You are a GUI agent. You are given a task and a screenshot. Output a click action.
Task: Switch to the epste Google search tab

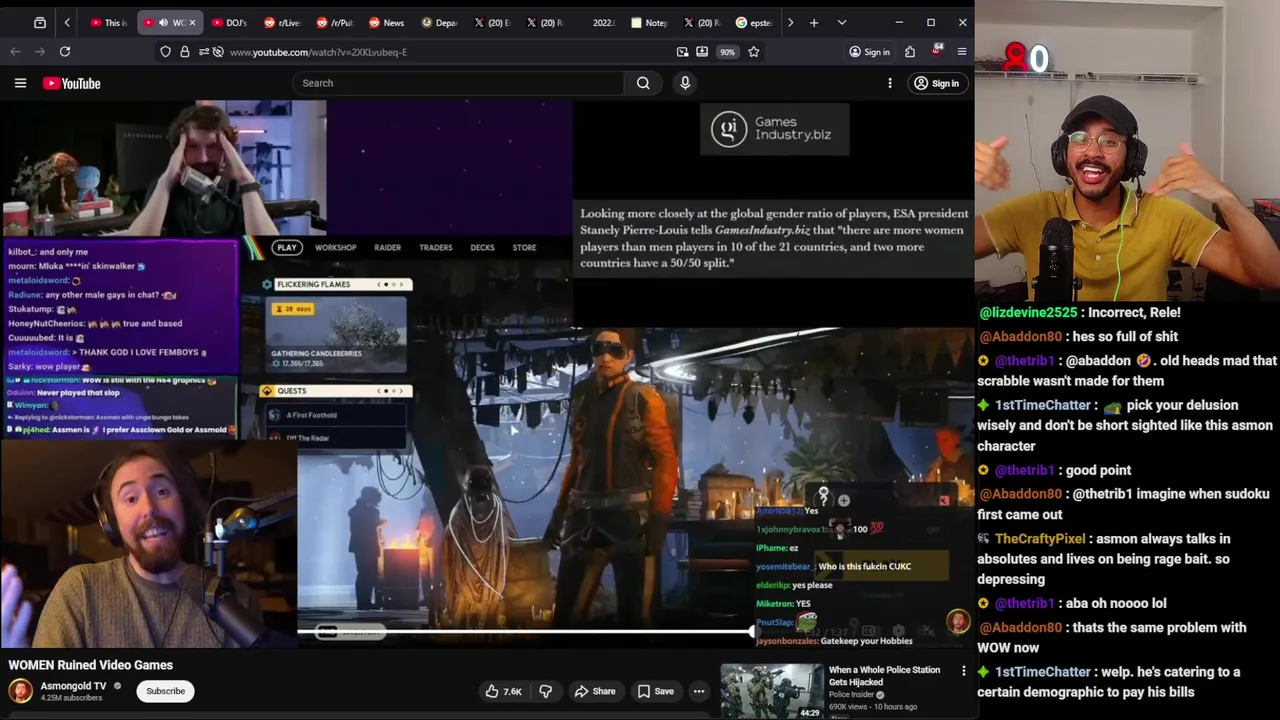point(754,22)
